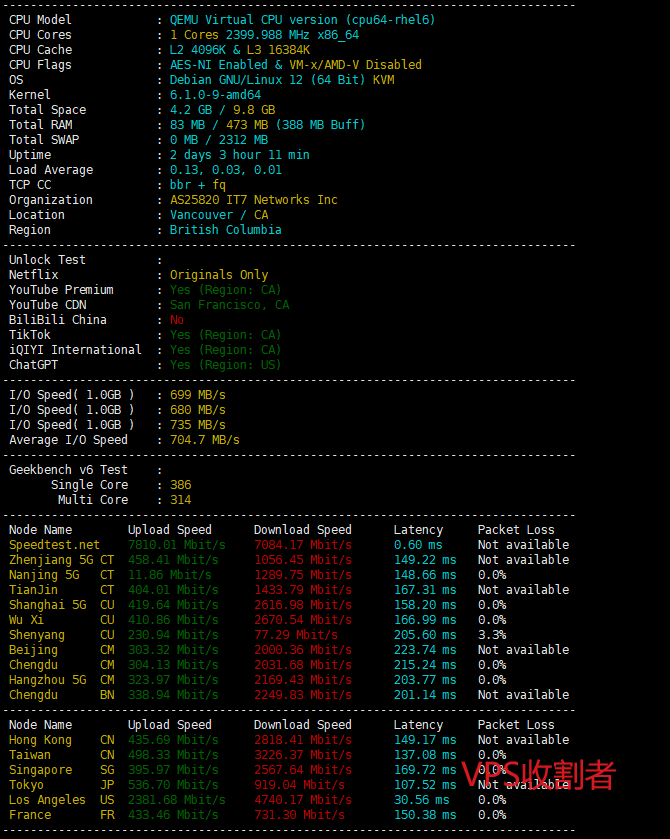
Task: Select the BiliBili China No result
Action: coord(177,320)
